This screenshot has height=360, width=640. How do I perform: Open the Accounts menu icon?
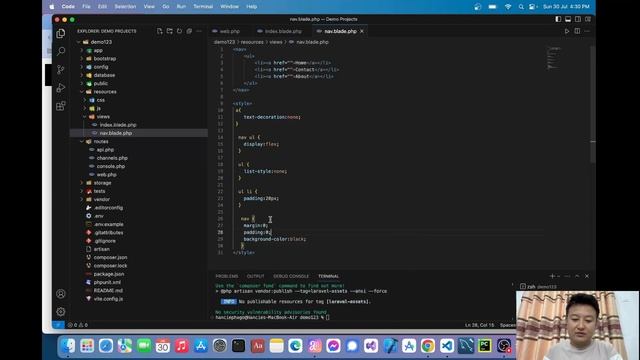pyautogui.click(x=61, y=294)
